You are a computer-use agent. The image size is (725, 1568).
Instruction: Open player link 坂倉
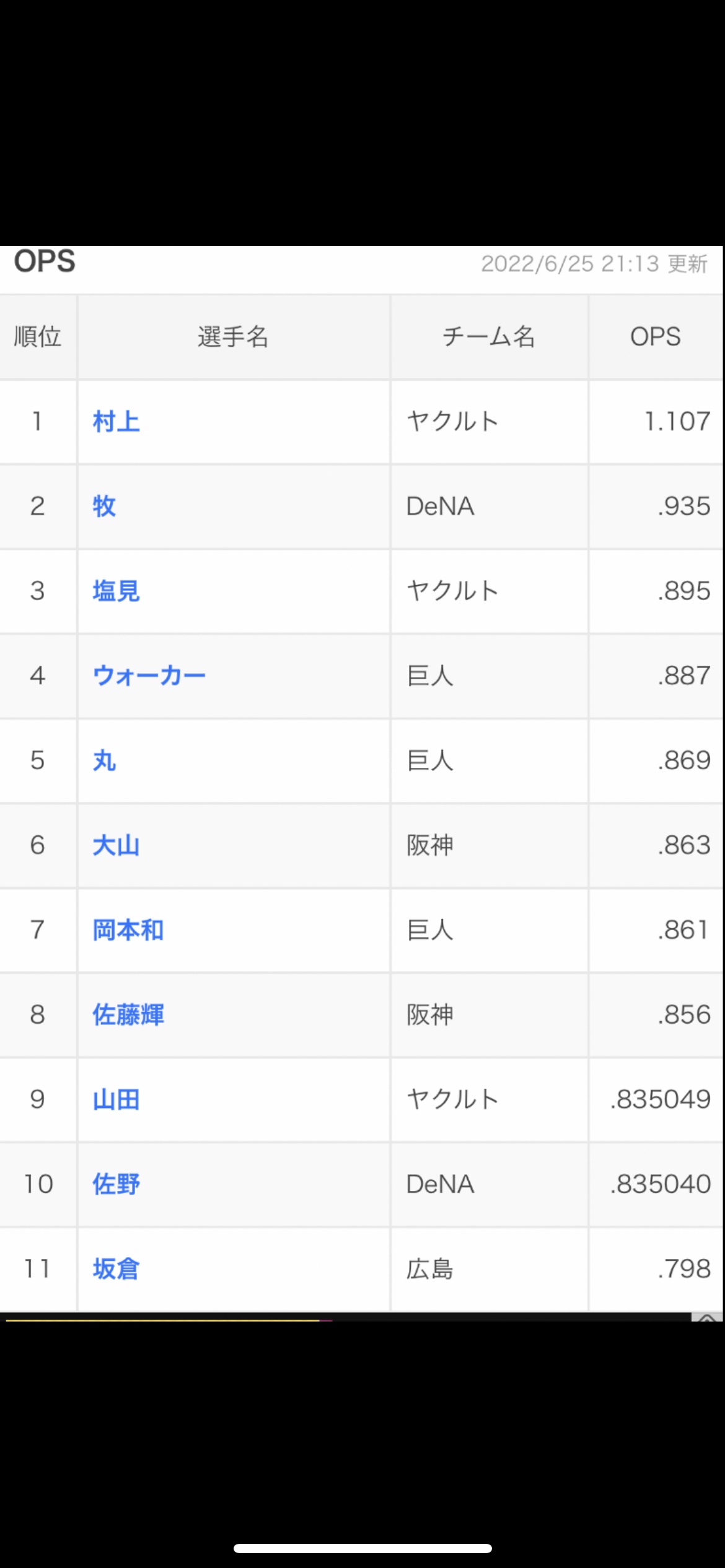pyautogui.click(x=116, y=1269)
